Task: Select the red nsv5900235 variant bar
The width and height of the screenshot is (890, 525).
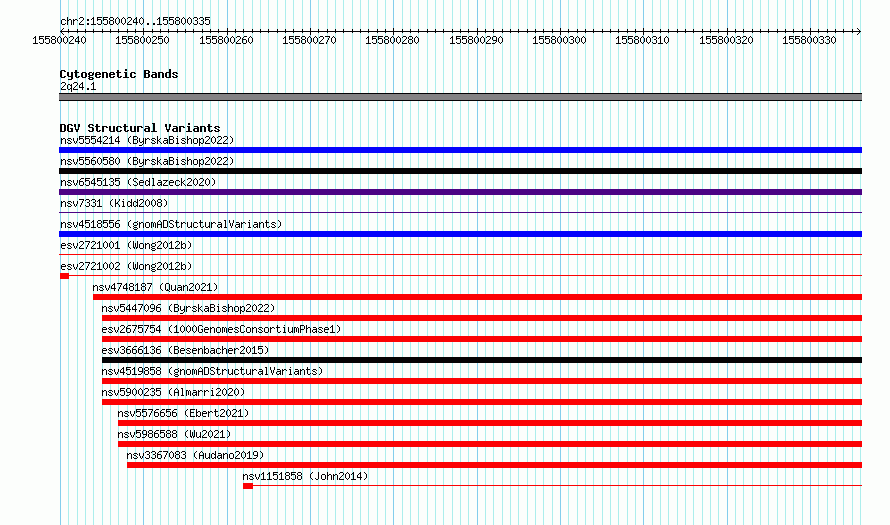Action: click(x=482, y=402)
